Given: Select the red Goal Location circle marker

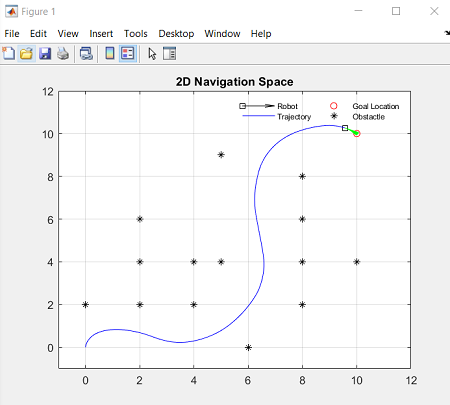Looking at the screenshot, I should 357,134.
